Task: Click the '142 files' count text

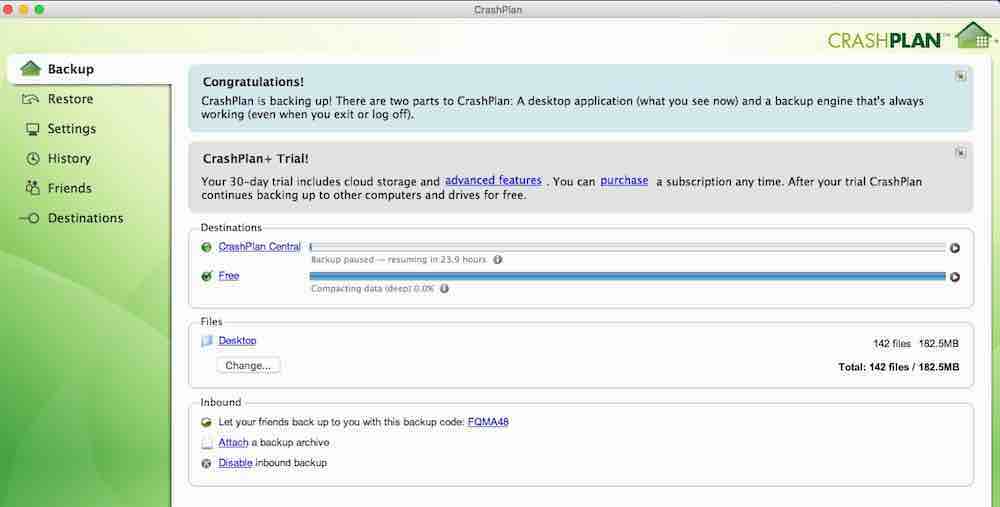Action: click(x=892, y=344)
